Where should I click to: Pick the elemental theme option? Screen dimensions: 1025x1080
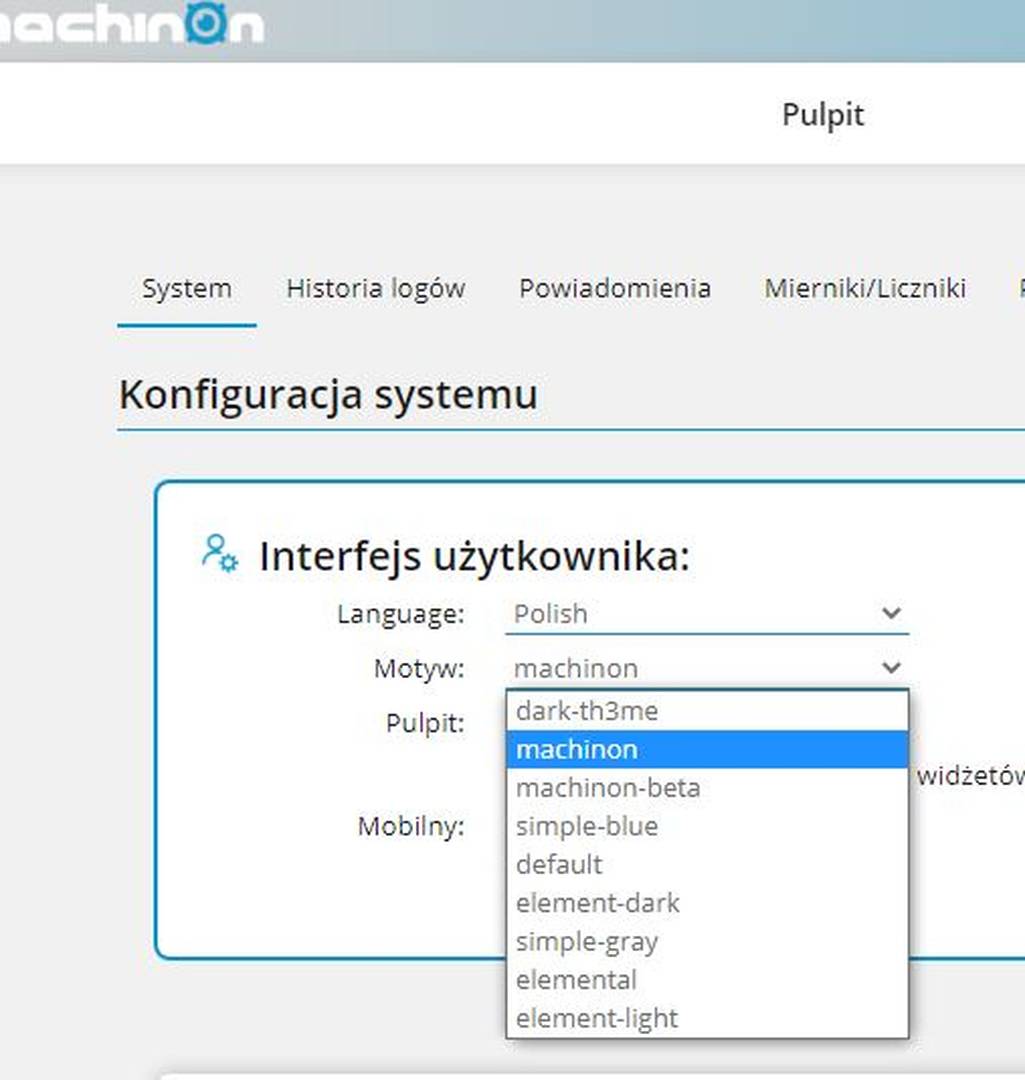(x=707, y=980)
